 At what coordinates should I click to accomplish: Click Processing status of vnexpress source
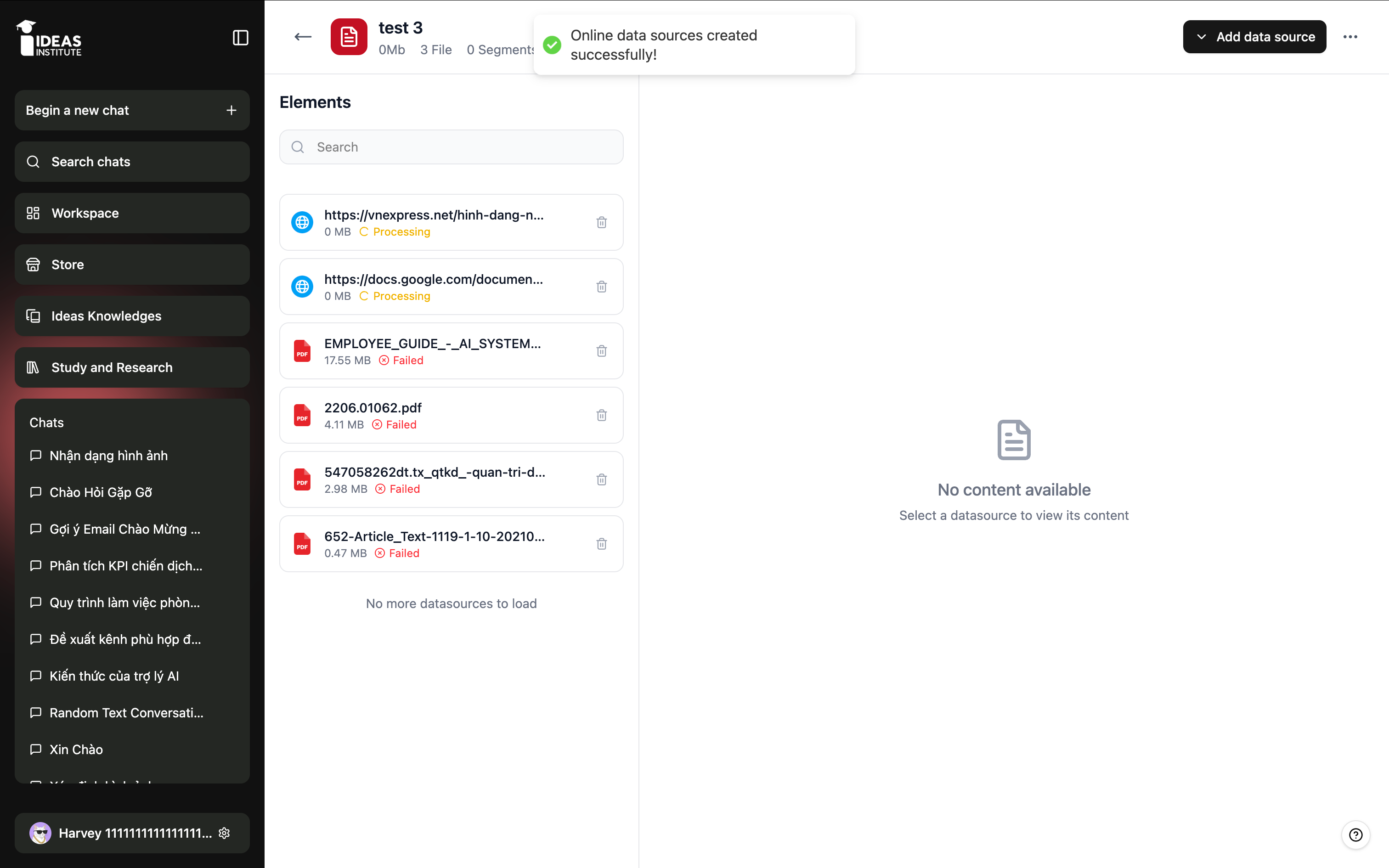click(395, 232)
